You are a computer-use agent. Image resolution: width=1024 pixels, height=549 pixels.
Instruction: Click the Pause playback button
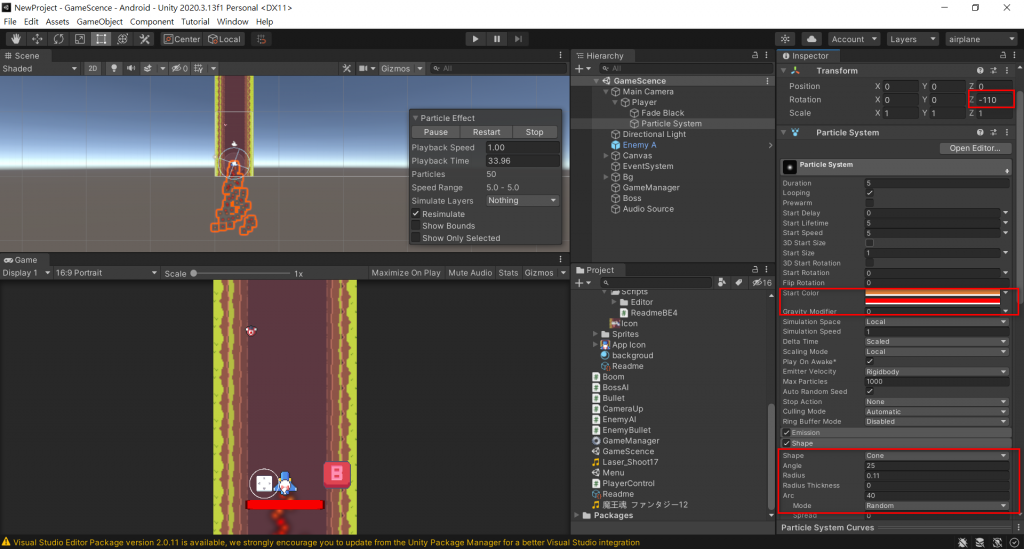click(497, 39)
